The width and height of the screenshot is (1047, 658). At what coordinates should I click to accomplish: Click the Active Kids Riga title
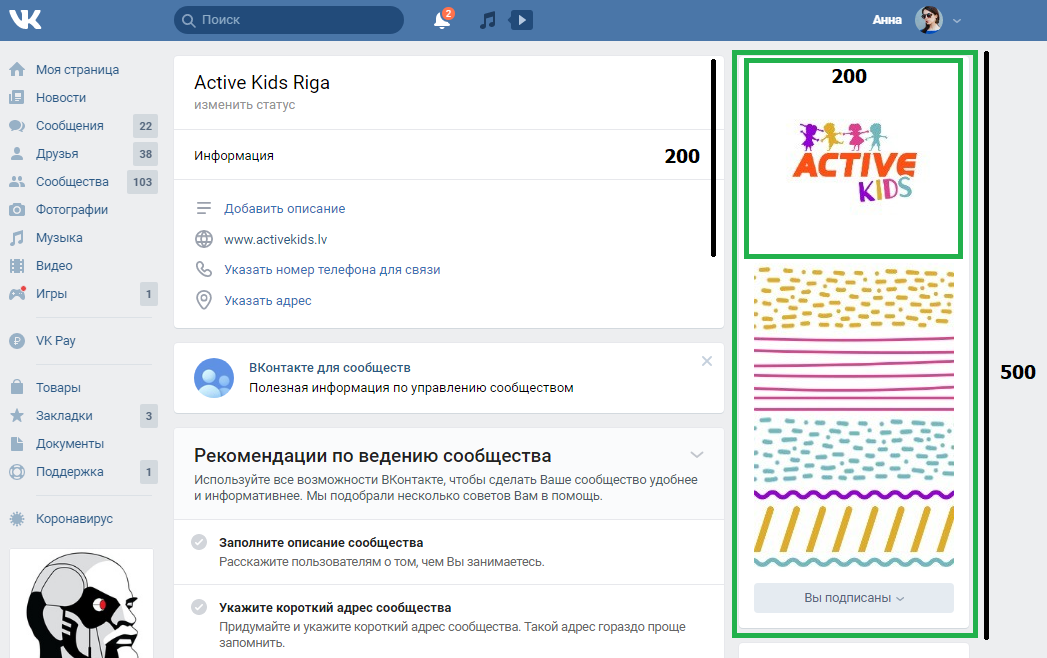coord(262,83)
